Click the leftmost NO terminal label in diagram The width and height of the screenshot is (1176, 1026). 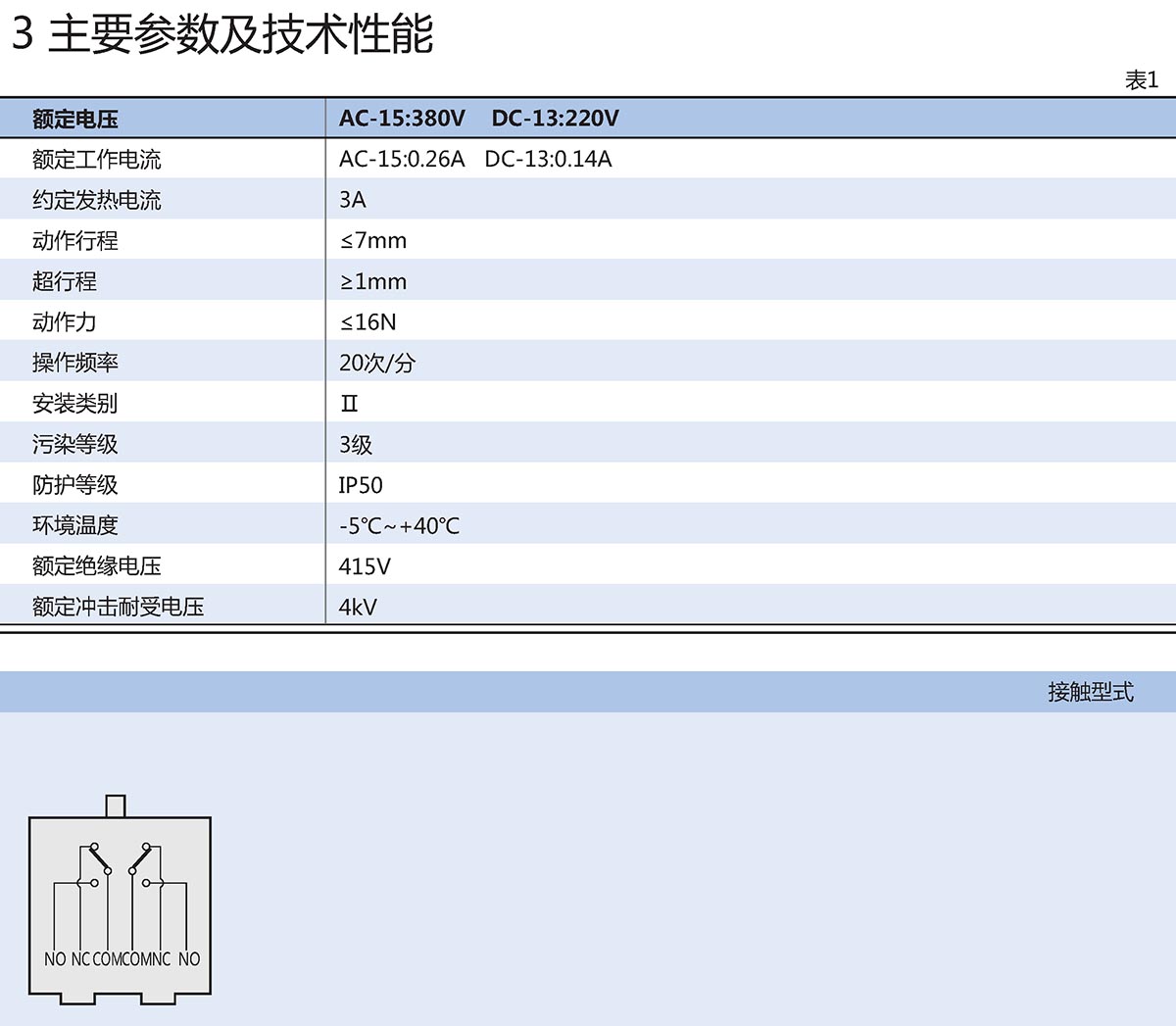(x=55, y=959)
